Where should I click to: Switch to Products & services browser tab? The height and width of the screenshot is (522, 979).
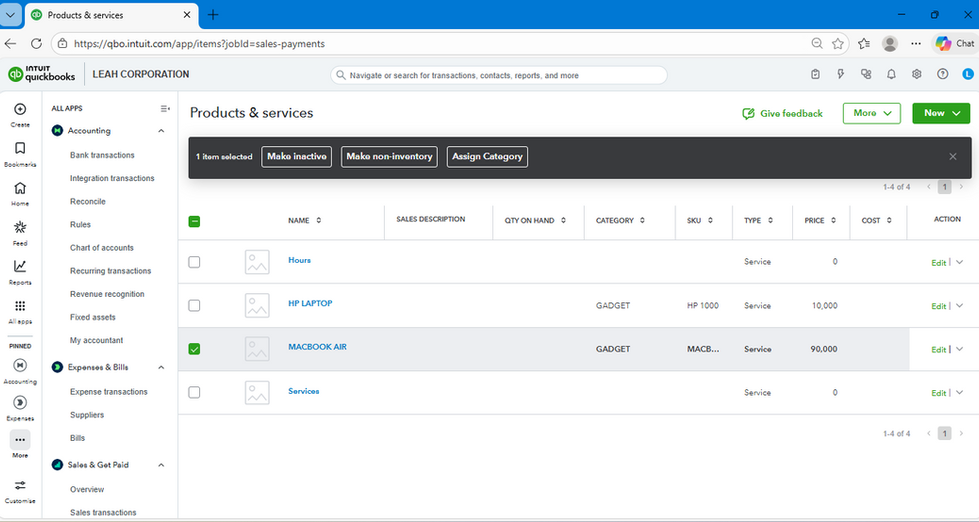point(111,15)
